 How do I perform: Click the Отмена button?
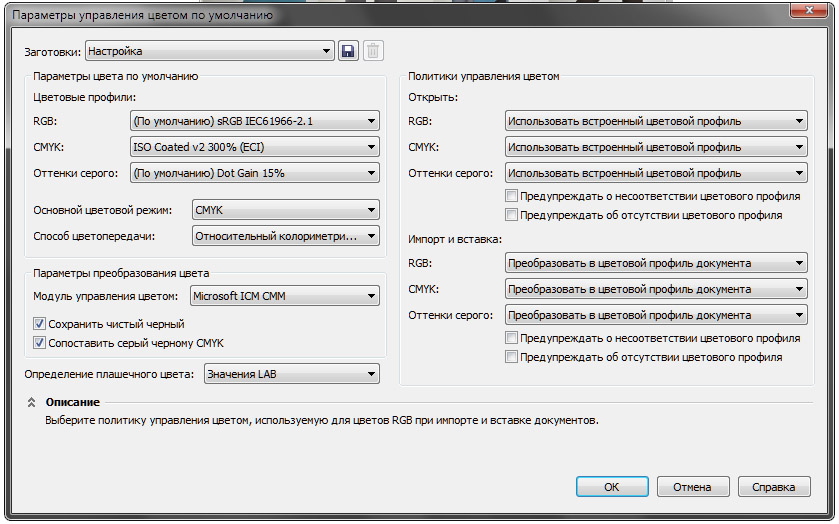coord(693,487)
